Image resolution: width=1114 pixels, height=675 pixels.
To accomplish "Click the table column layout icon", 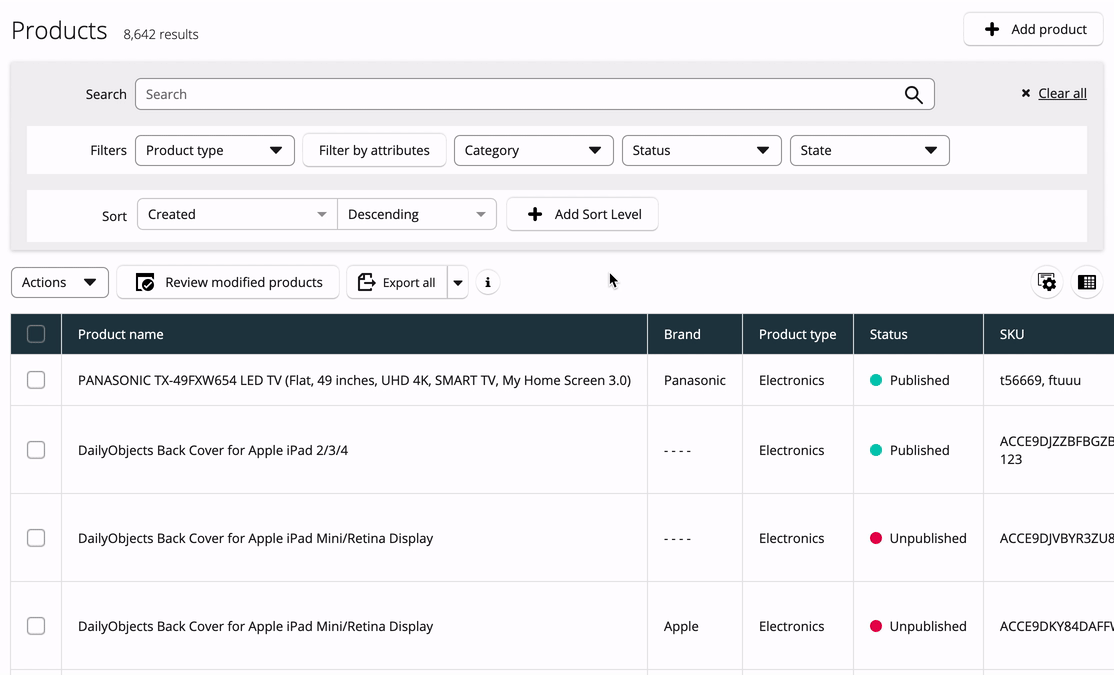I will 1086,282.
